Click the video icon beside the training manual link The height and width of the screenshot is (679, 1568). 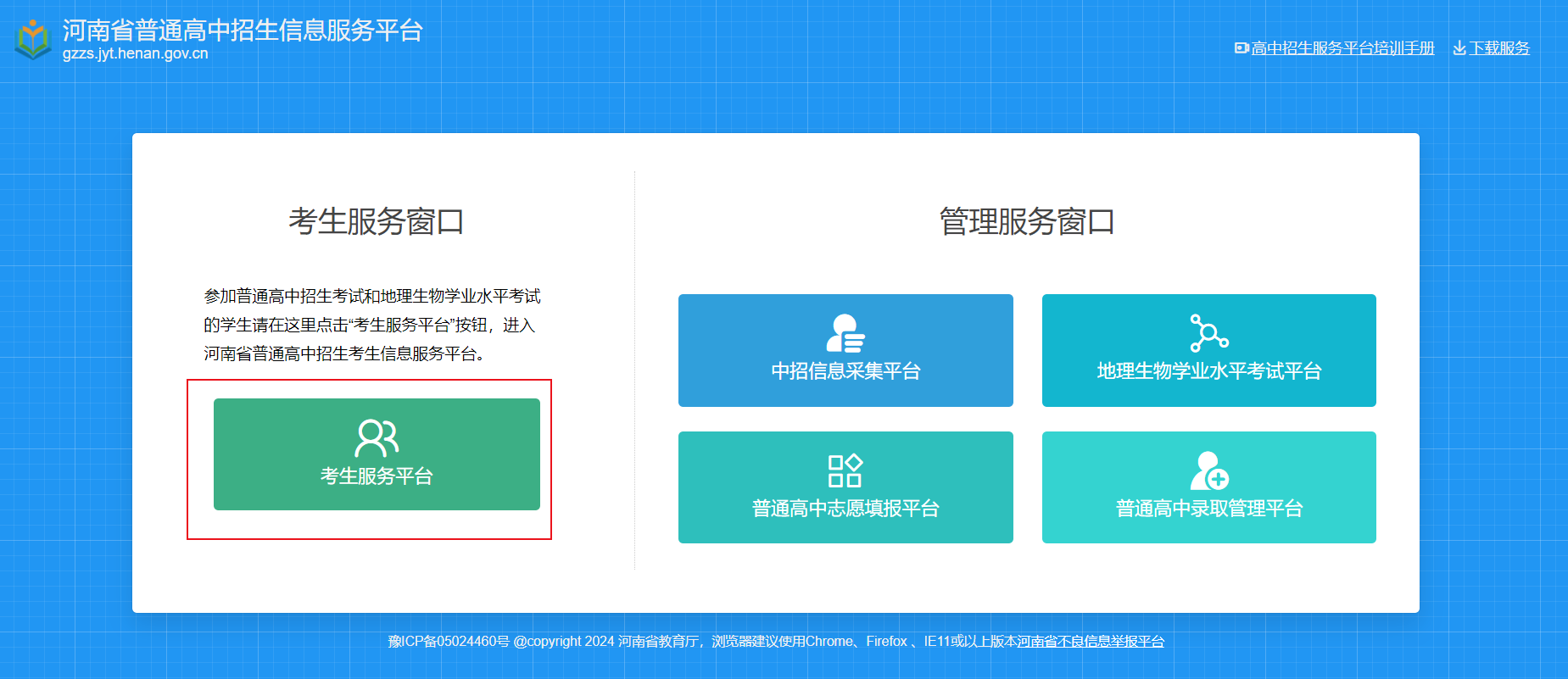1242,48
